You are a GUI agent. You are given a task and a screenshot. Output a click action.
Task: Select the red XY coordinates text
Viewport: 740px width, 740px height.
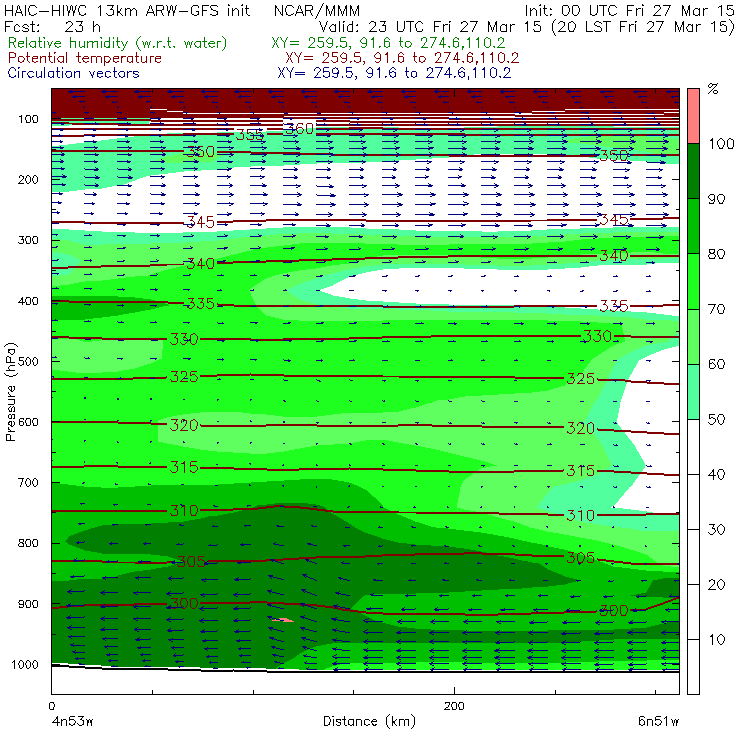[x=402, y=58]
